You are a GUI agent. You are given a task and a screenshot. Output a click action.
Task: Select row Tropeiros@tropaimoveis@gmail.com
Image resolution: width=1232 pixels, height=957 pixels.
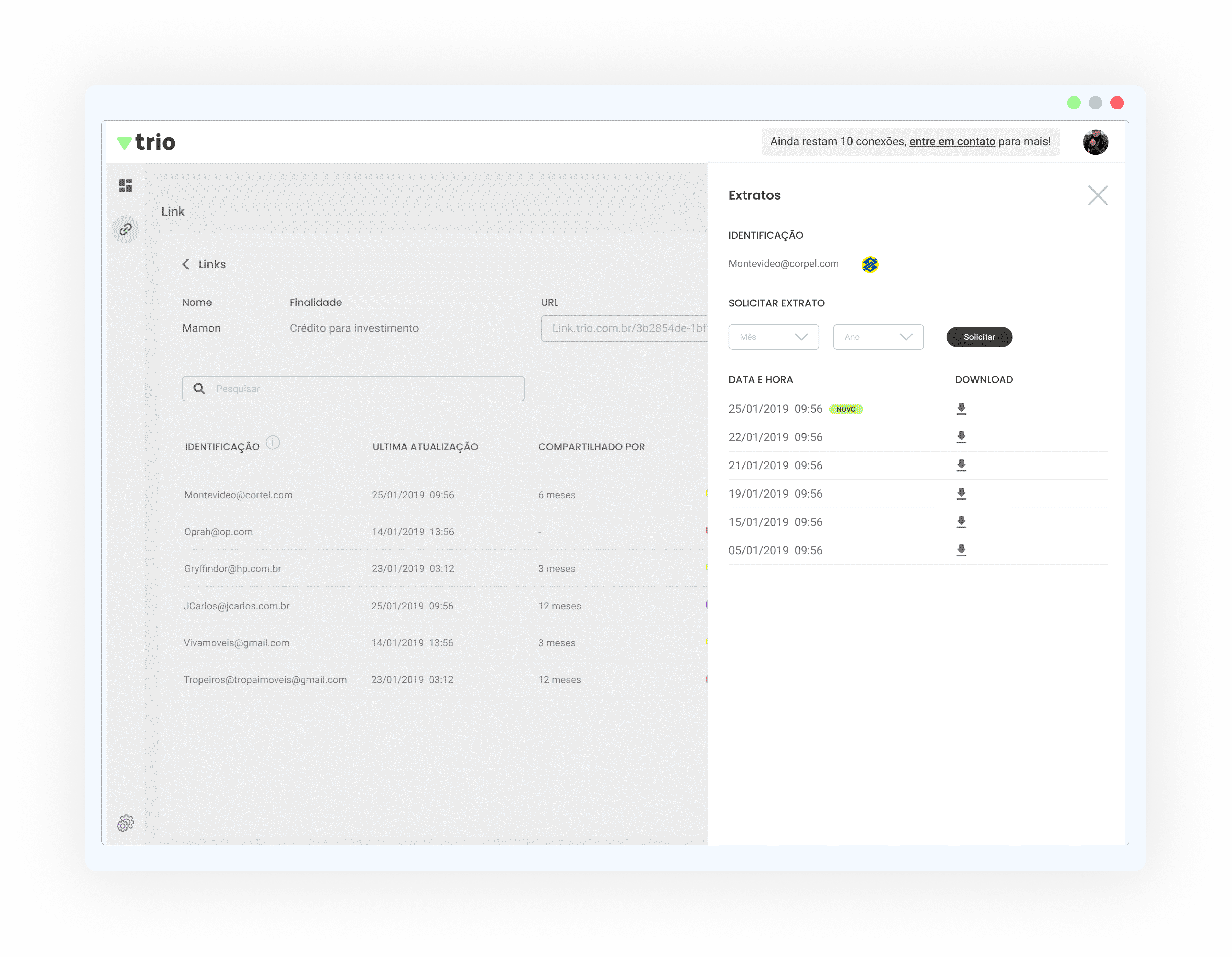click(445, 680)
